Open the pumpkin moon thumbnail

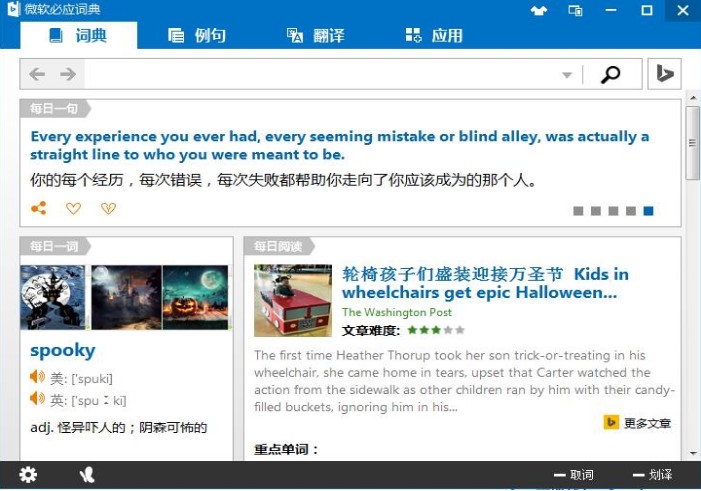click(195, 297)
